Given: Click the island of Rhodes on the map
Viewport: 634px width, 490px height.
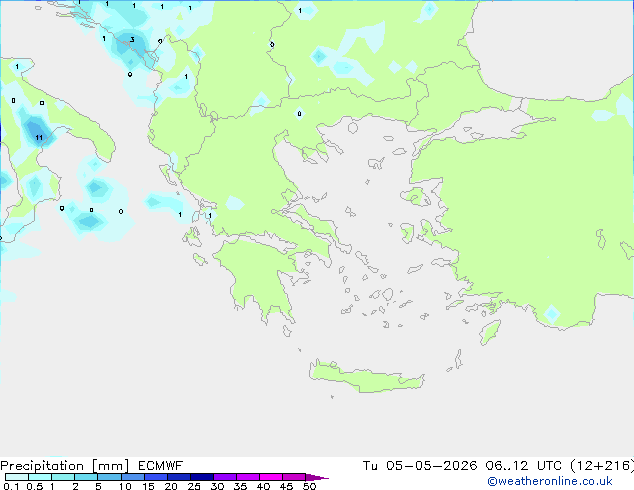Looking at the screenshot, I should 490,332.
